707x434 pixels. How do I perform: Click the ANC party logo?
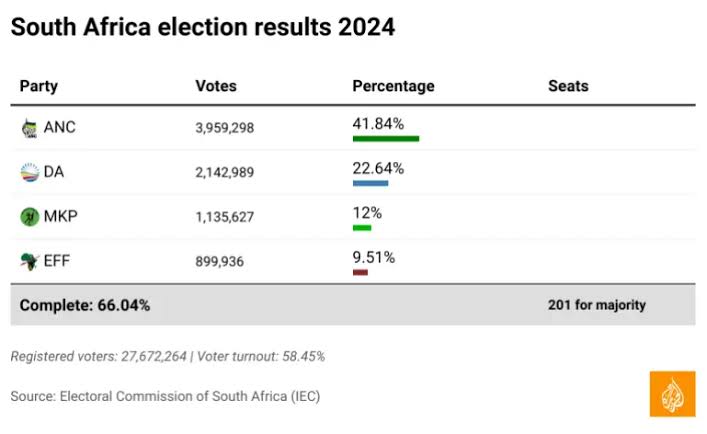click(29, 128)
